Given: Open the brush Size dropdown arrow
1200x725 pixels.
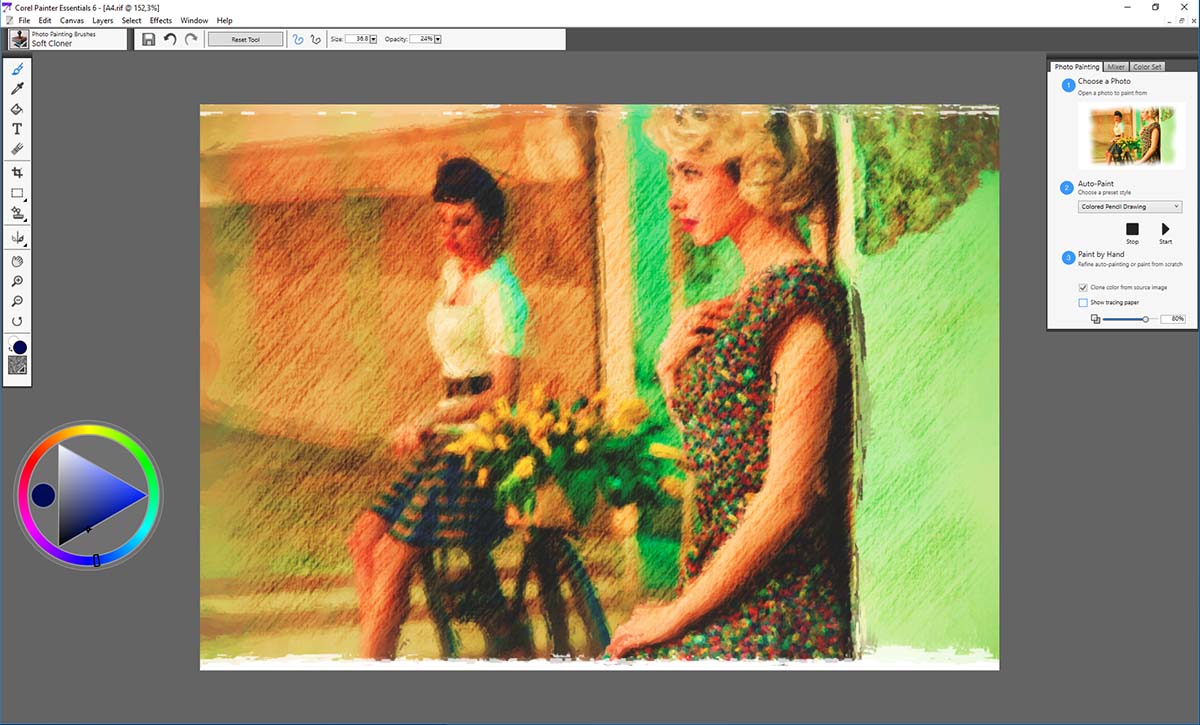Looking at the screenshot, I should coord(375,39).
